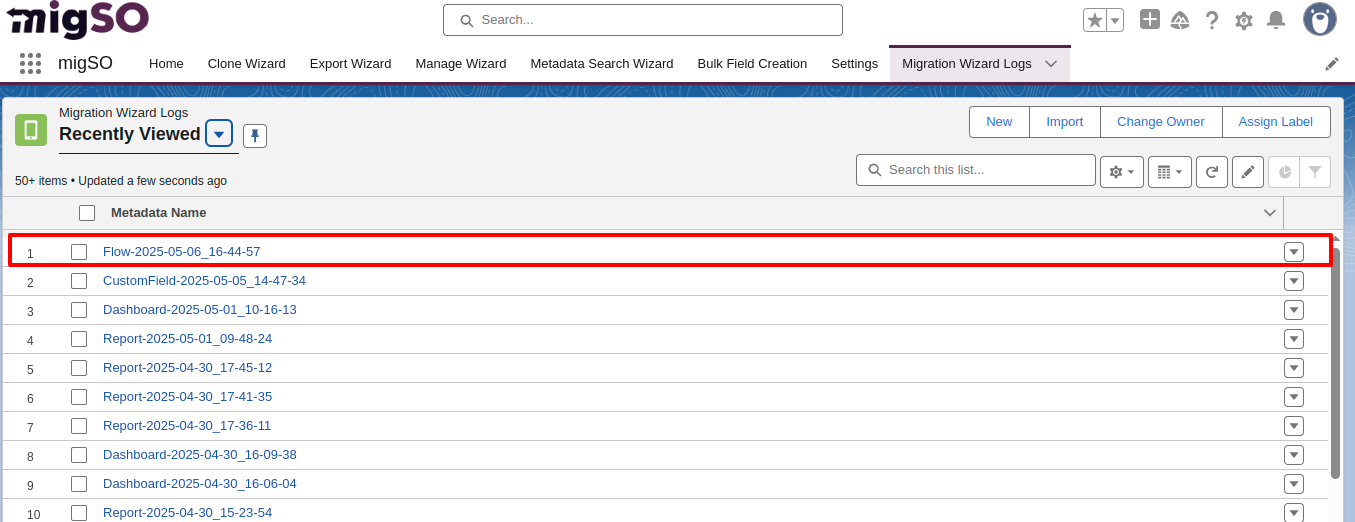This screenshot has height=522, width=1355.
Task: Open the list view controls gear dropdown
Action: (1121, 172)
